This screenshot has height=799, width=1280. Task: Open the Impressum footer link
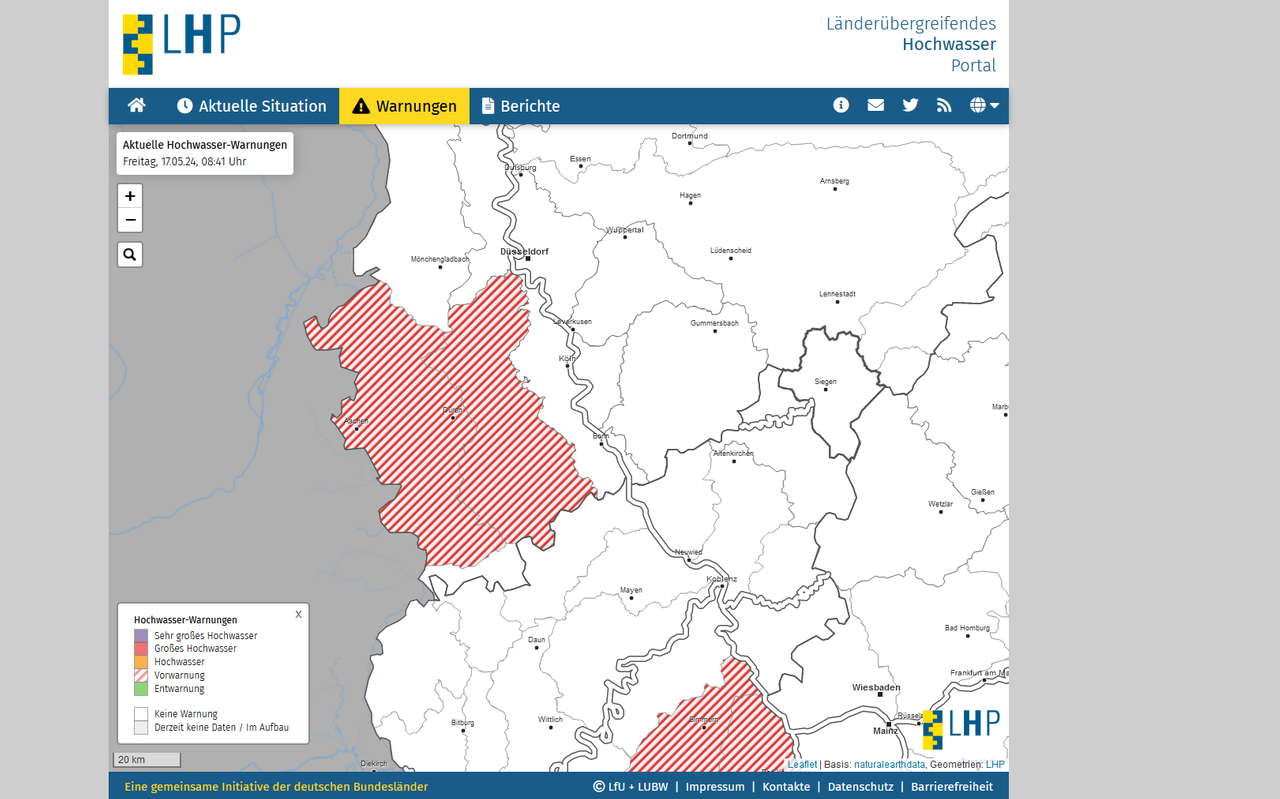[715, 787]
